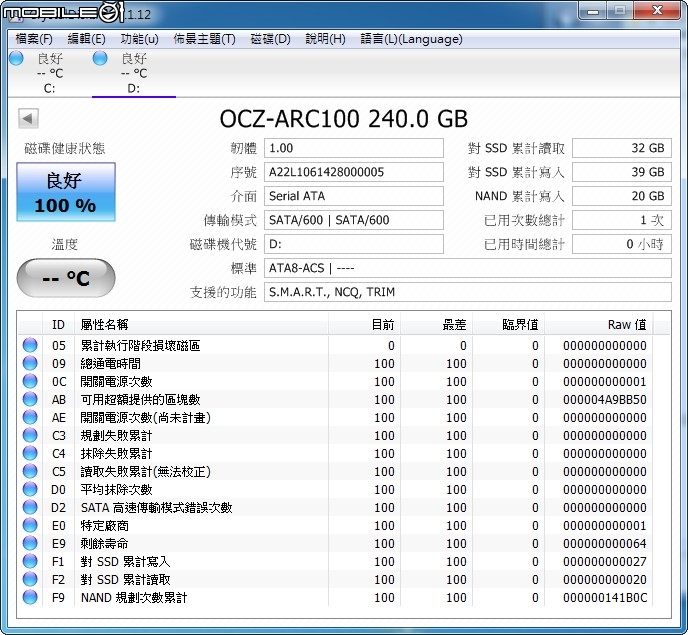This screenshot has width=688, height=635.
Task: Click the Raw 值 column header
Action: (x=598, y=325)
